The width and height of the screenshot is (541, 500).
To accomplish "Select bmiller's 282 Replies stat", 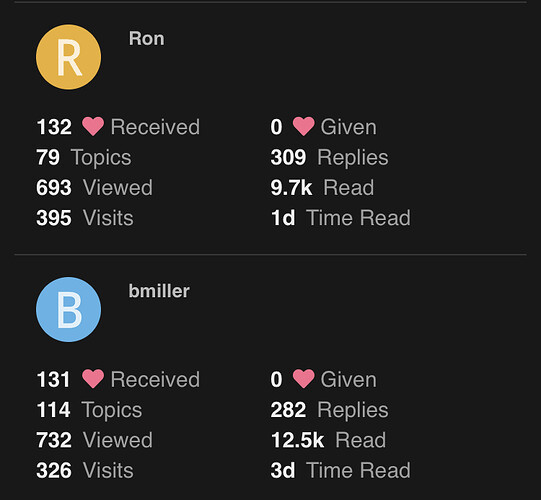I will point(329,410).
